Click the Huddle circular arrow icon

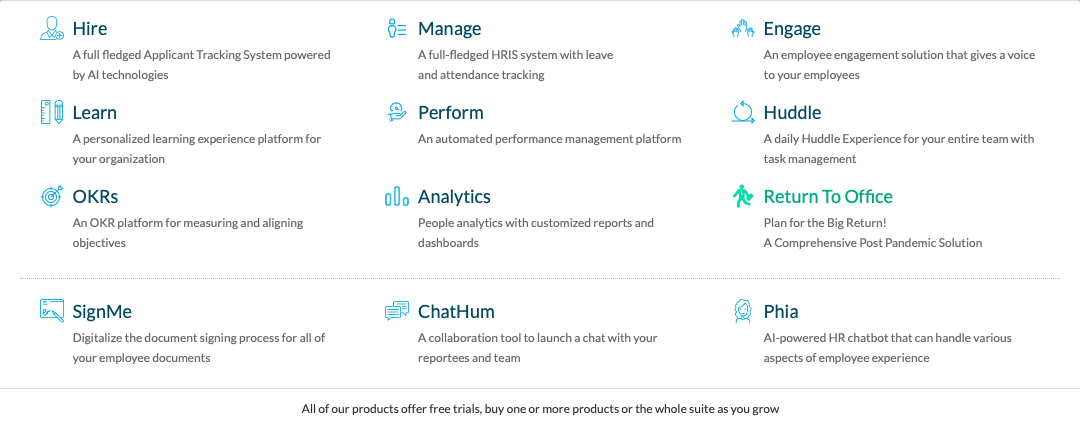(x=742, y=112)
